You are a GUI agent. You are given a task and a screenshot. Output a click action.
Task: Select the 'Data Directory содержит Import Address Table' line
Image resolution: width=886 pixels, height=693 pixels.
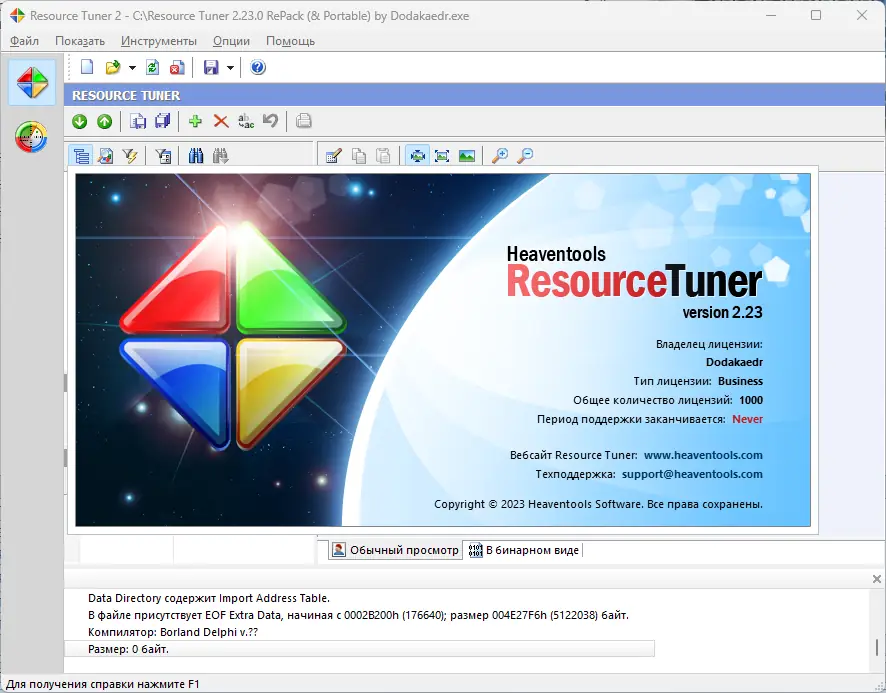[x=209, y=598]
